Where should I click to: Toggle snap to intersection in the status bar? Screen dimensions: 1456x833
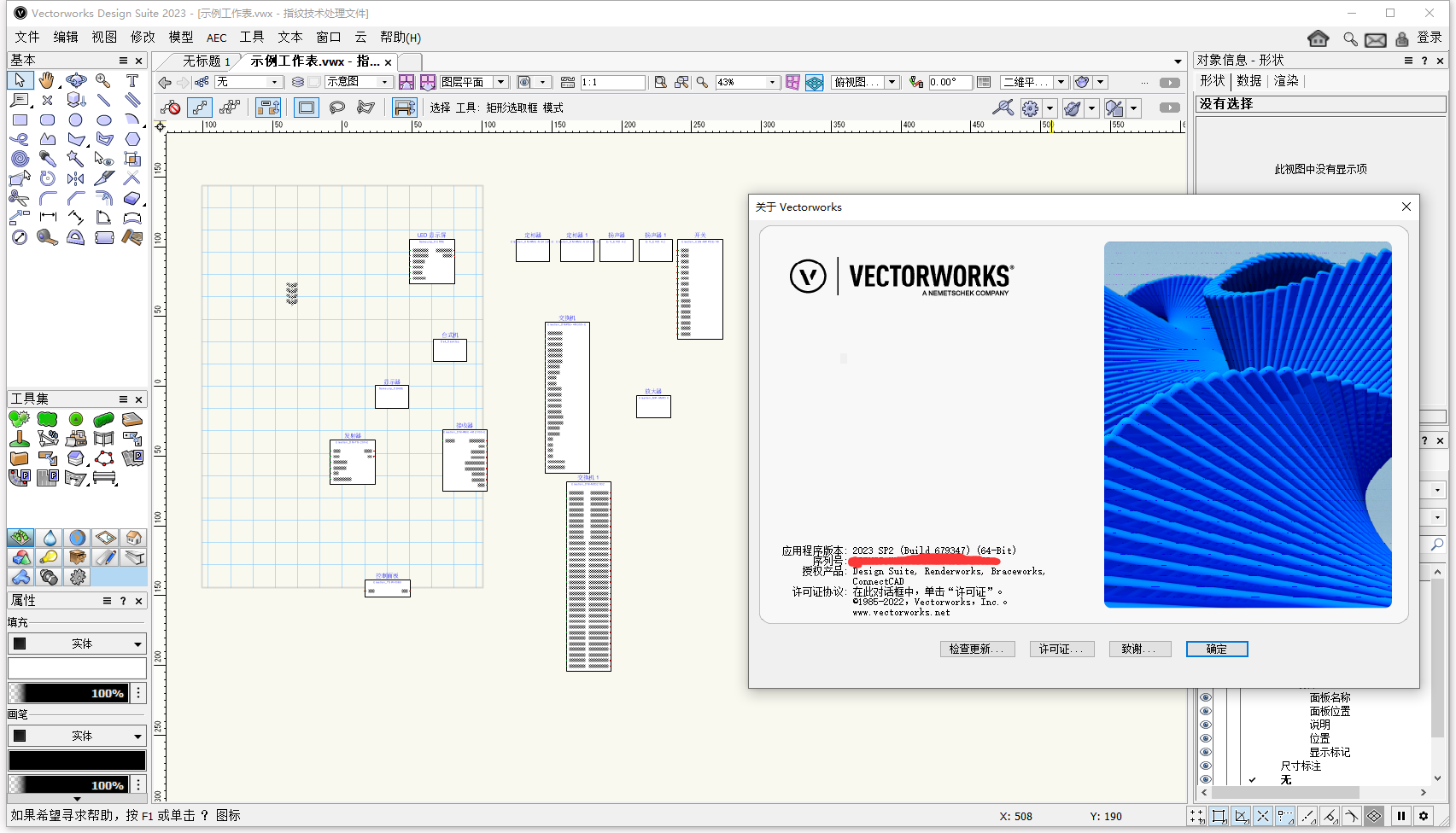point(1263,816)
